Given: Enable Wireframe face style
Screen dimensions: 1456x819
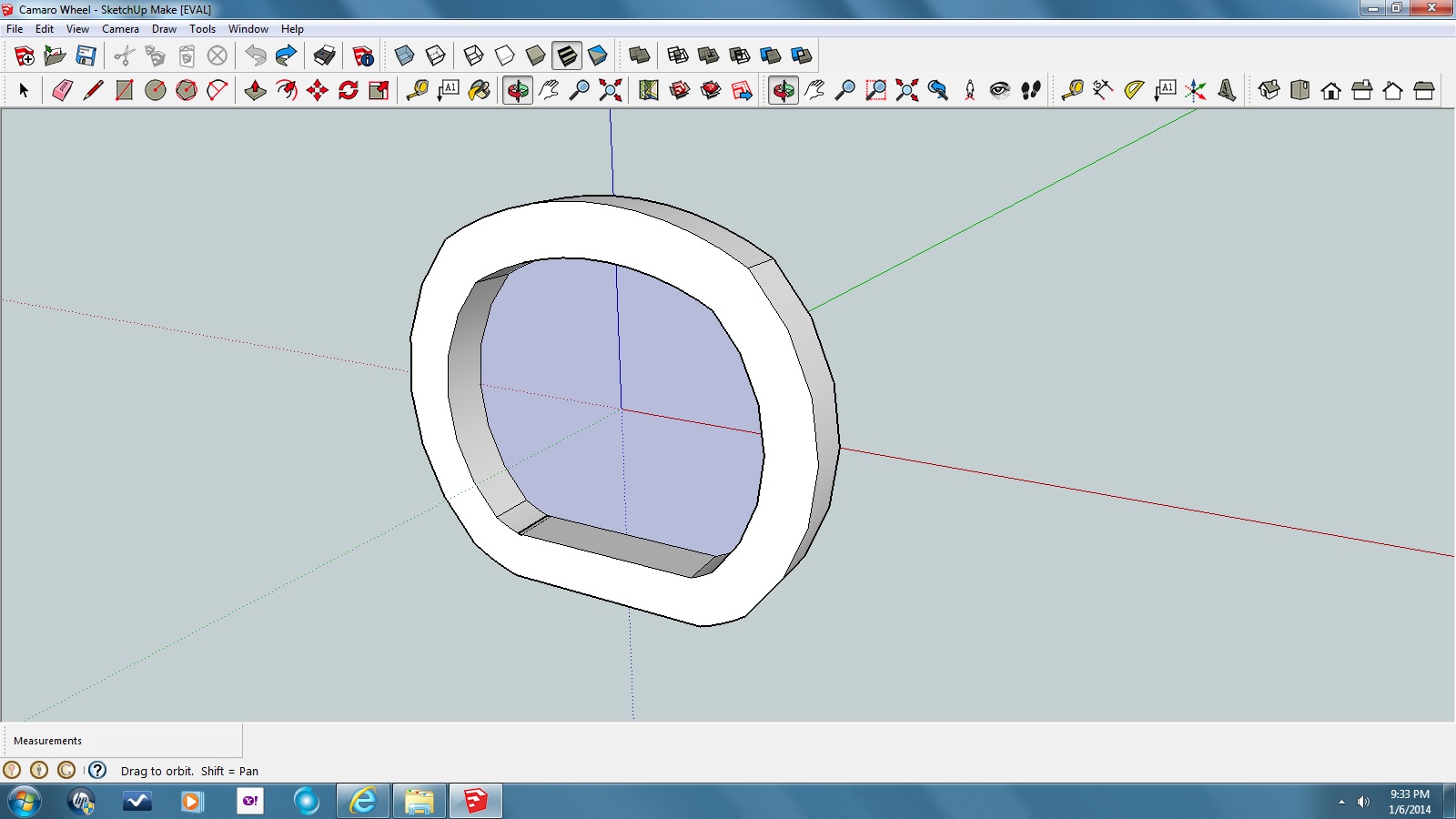Looking at the screenshot, I should (x=474, y=56).
